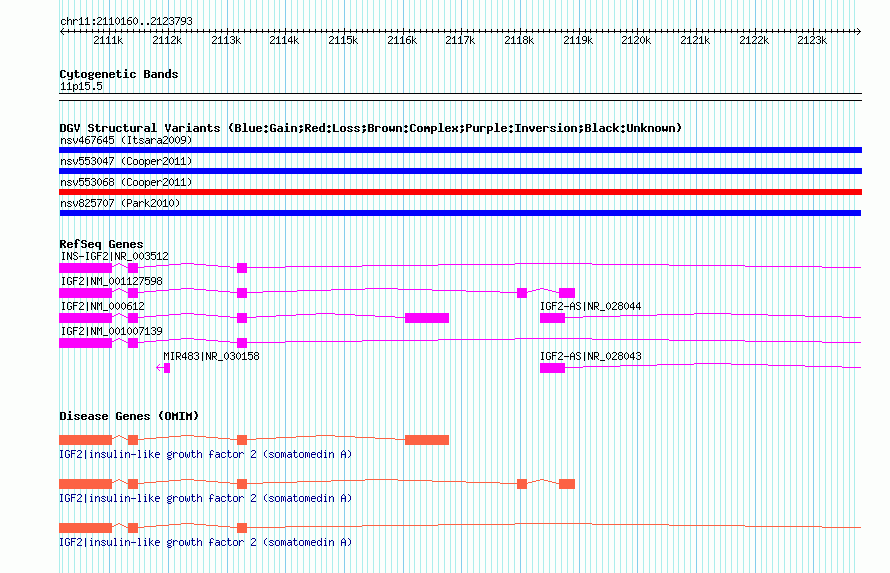The height and width of the screenshot is (573, 890).
Task: Select the Disease Genes (OMIM) track title
Action: point(129,416)
